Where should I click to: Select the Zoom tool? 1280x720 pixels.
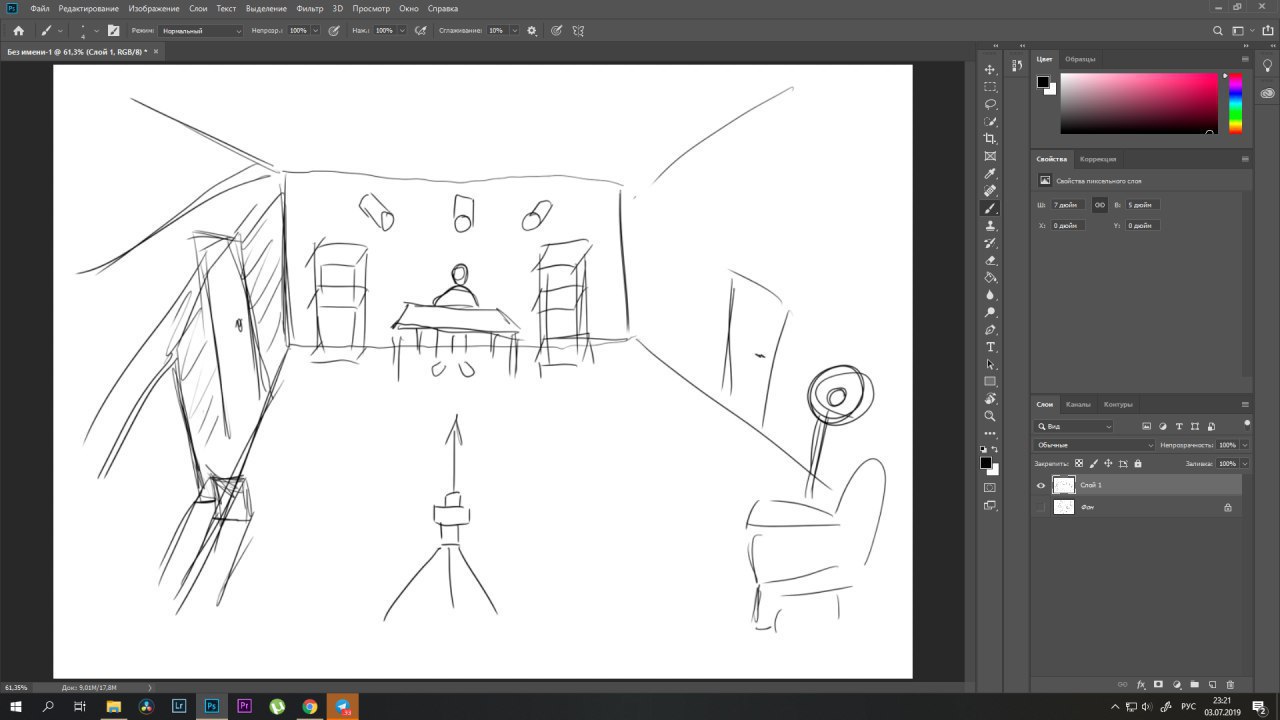coord(990,416)
